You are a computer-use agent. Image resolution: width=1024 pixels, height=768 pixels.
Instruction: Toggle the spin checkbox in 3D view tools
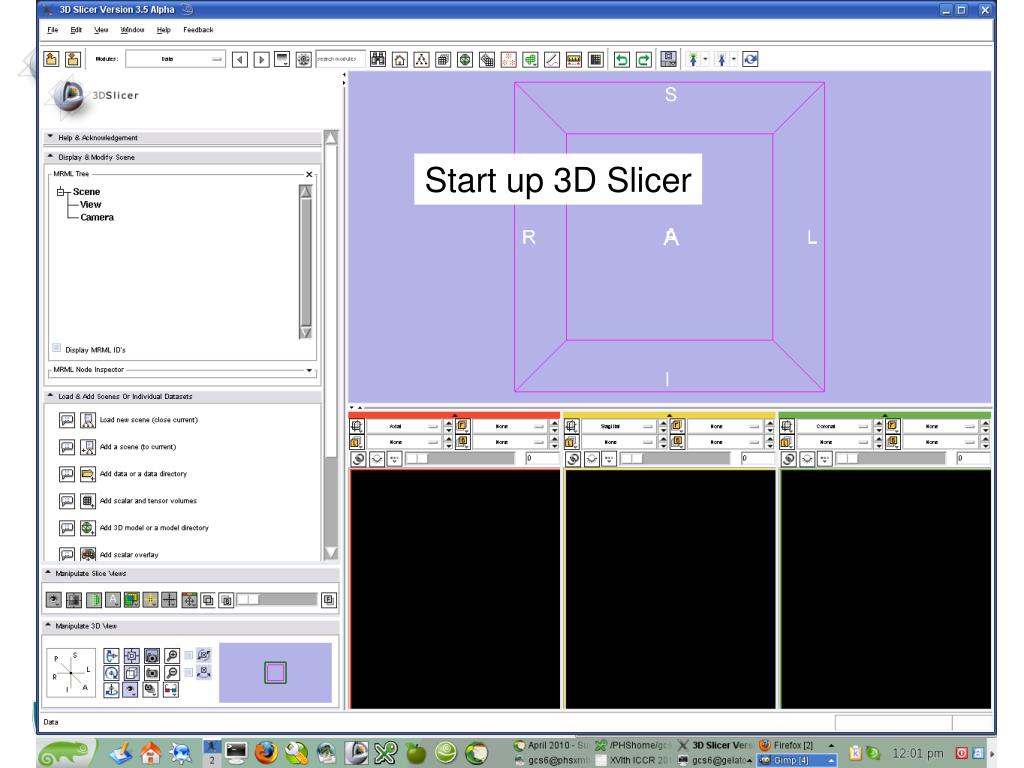[189, 655]
